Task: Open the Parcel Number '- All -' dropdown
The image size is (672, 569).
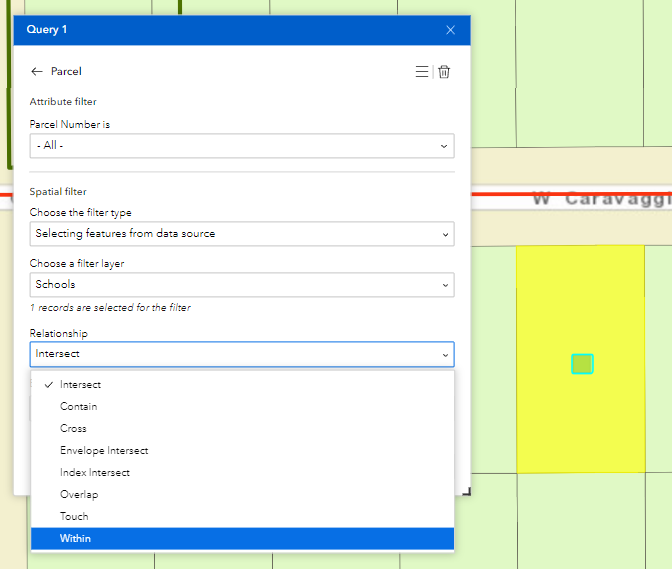Action: coord(242,146)
